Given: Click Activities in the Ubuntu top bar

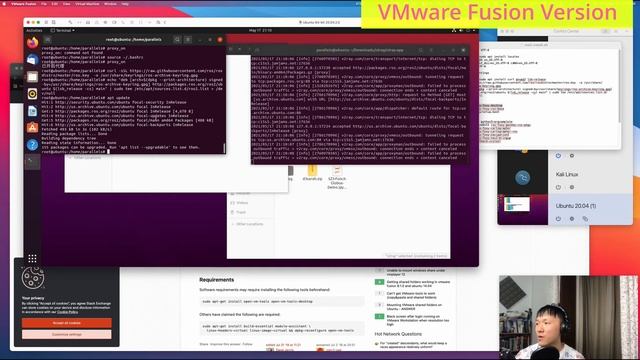Looking at the screenshot, I should tap(34, 30).
